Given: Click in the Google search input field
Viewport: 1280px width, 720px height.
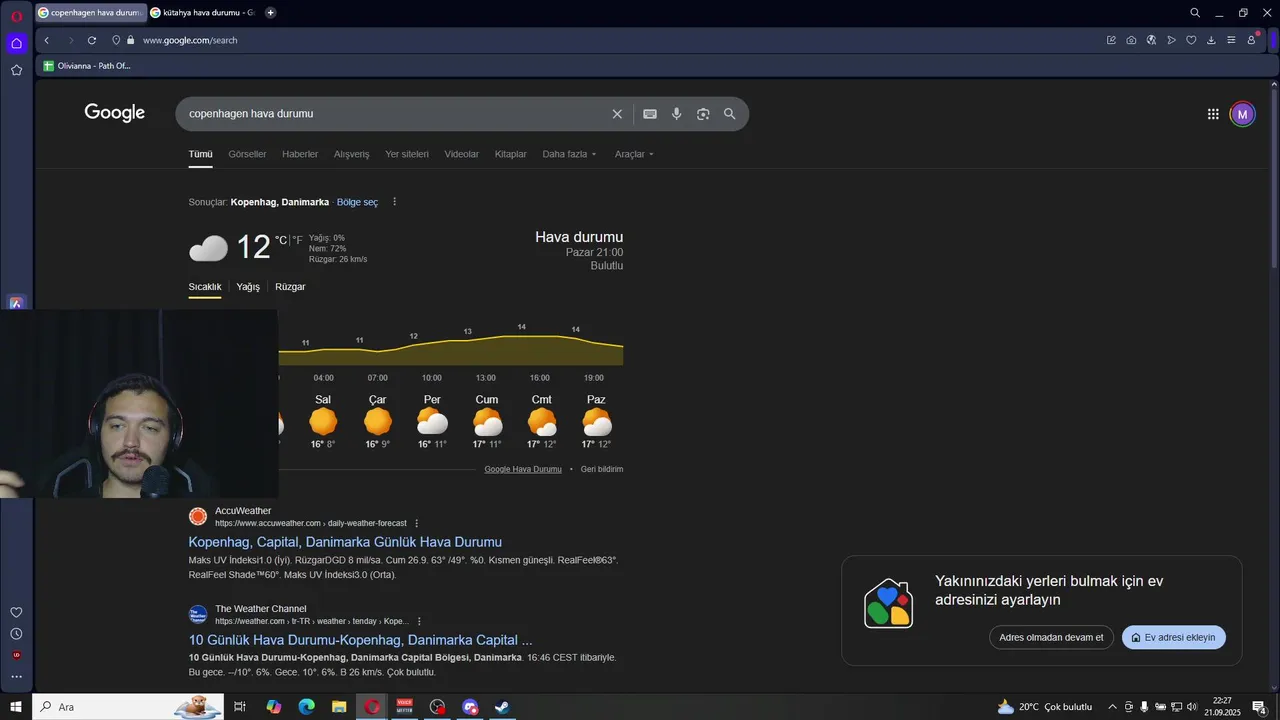Looking at the screenshot, I should pyautogui.click(x=395, y=114).
